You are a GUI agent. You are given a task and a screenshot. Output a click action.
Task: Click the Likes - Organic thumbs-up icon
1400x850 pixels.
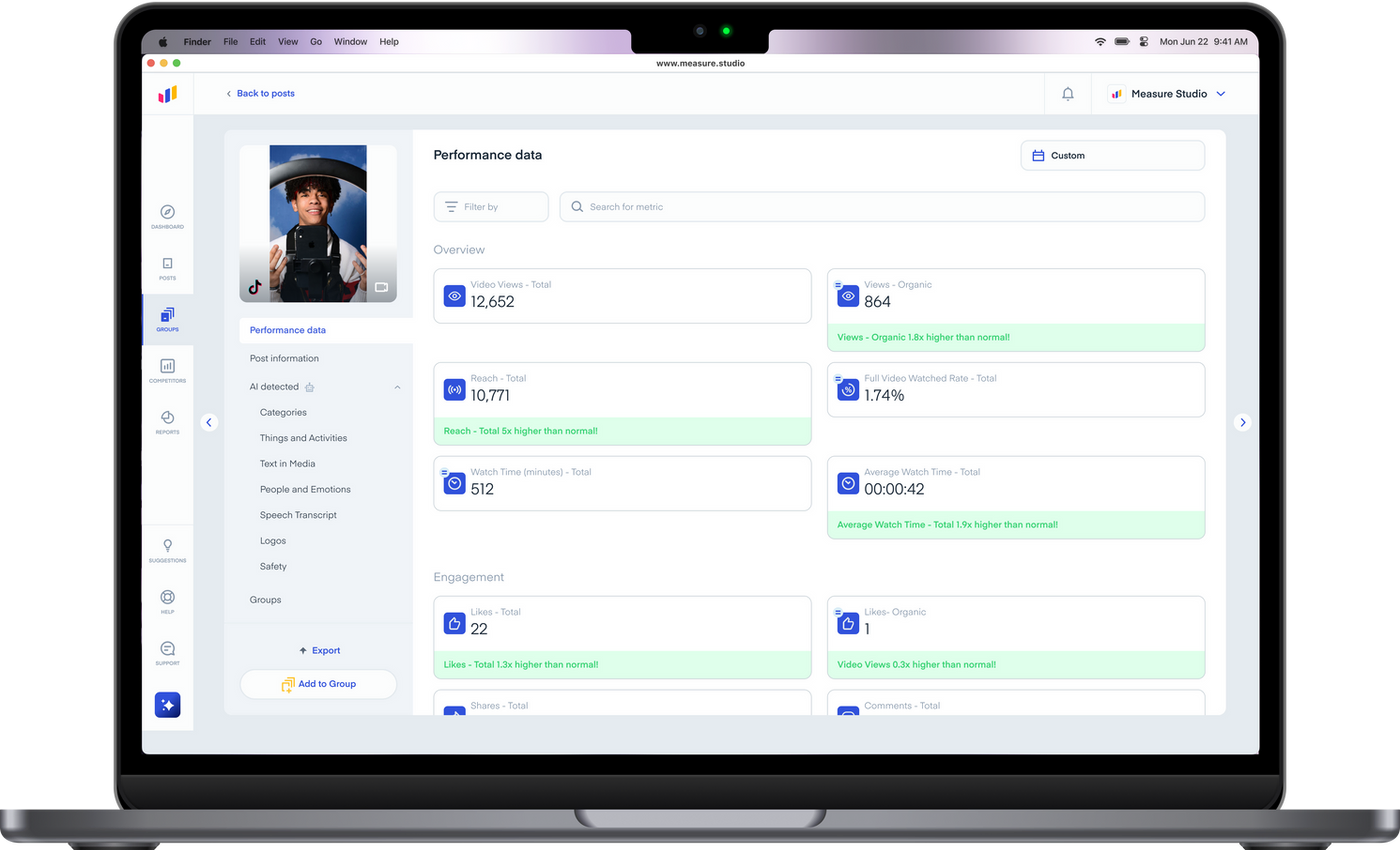tap(848, 624)
